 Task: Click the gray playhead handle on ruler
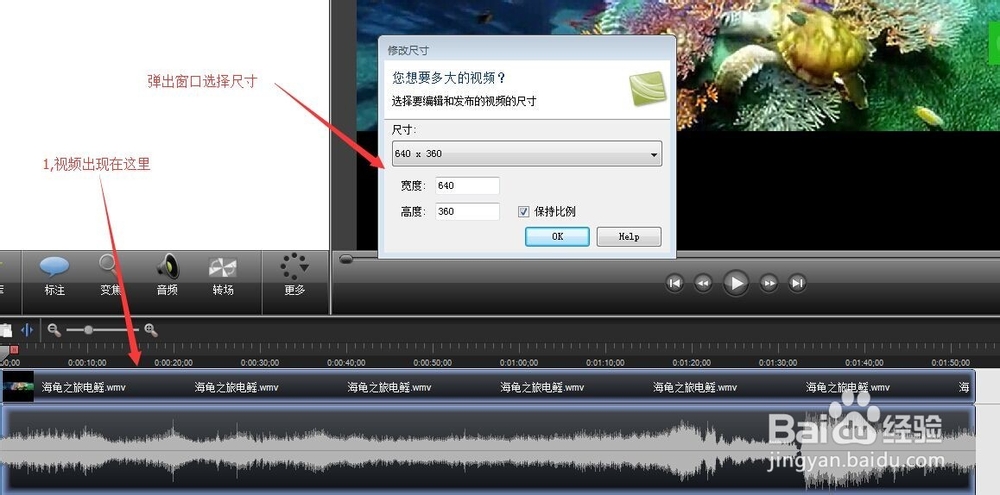[x=4, y=351]
